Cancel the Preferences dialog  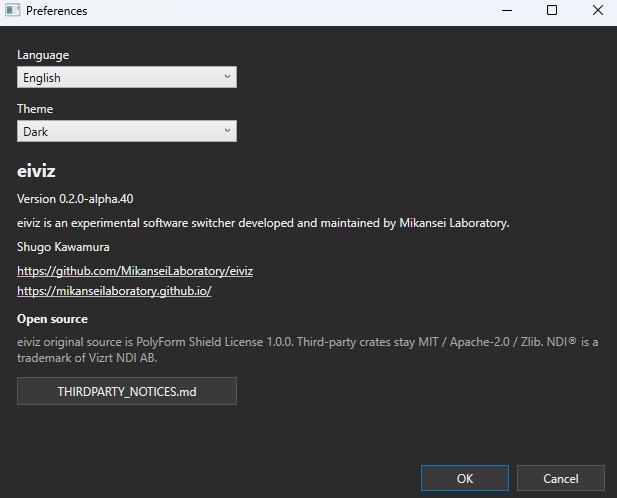pyautogui.click(x=561, y=478)
